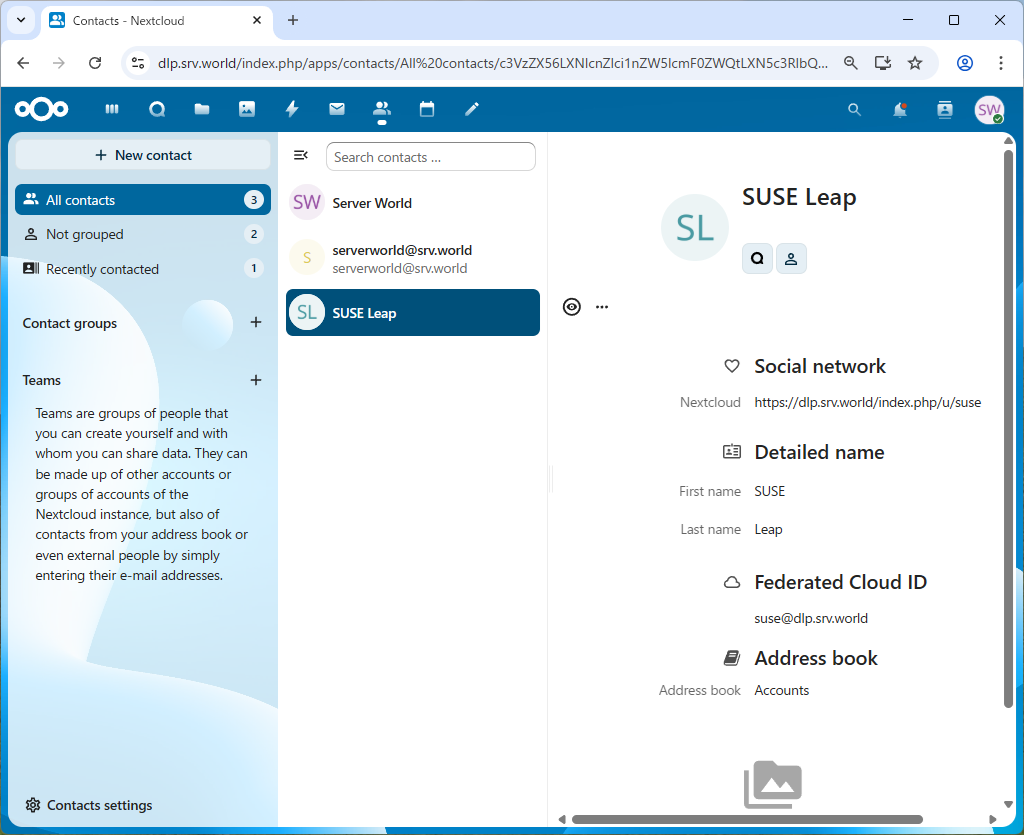1024x835 pixels.
Task: Select Not grouped contacts
Action: 143,234
